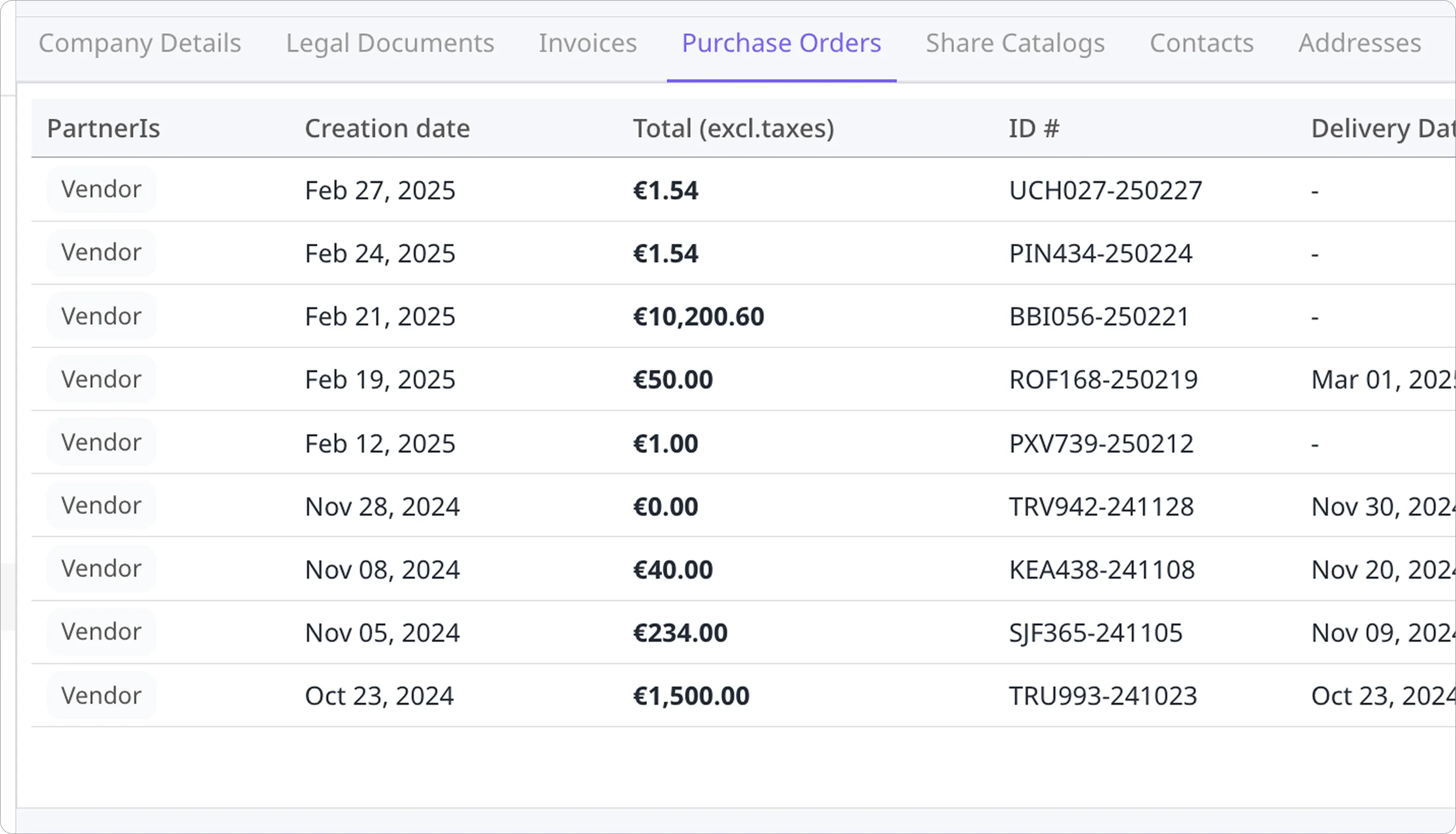
Task: Click creation date Feb 12, 2025
Action: 380,444
